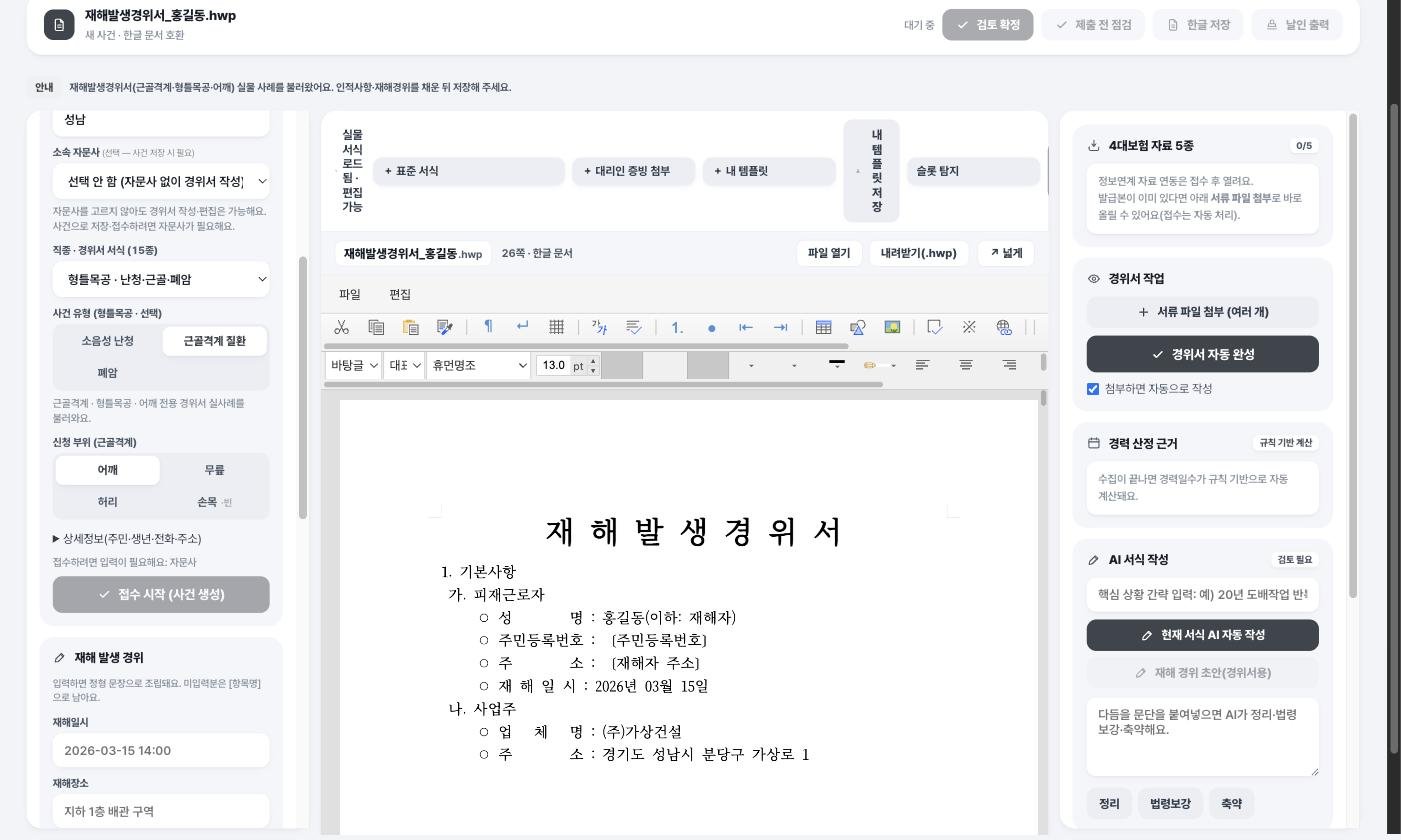Click the decrease indent icon

pyautogui.click(x=746, y=327)
